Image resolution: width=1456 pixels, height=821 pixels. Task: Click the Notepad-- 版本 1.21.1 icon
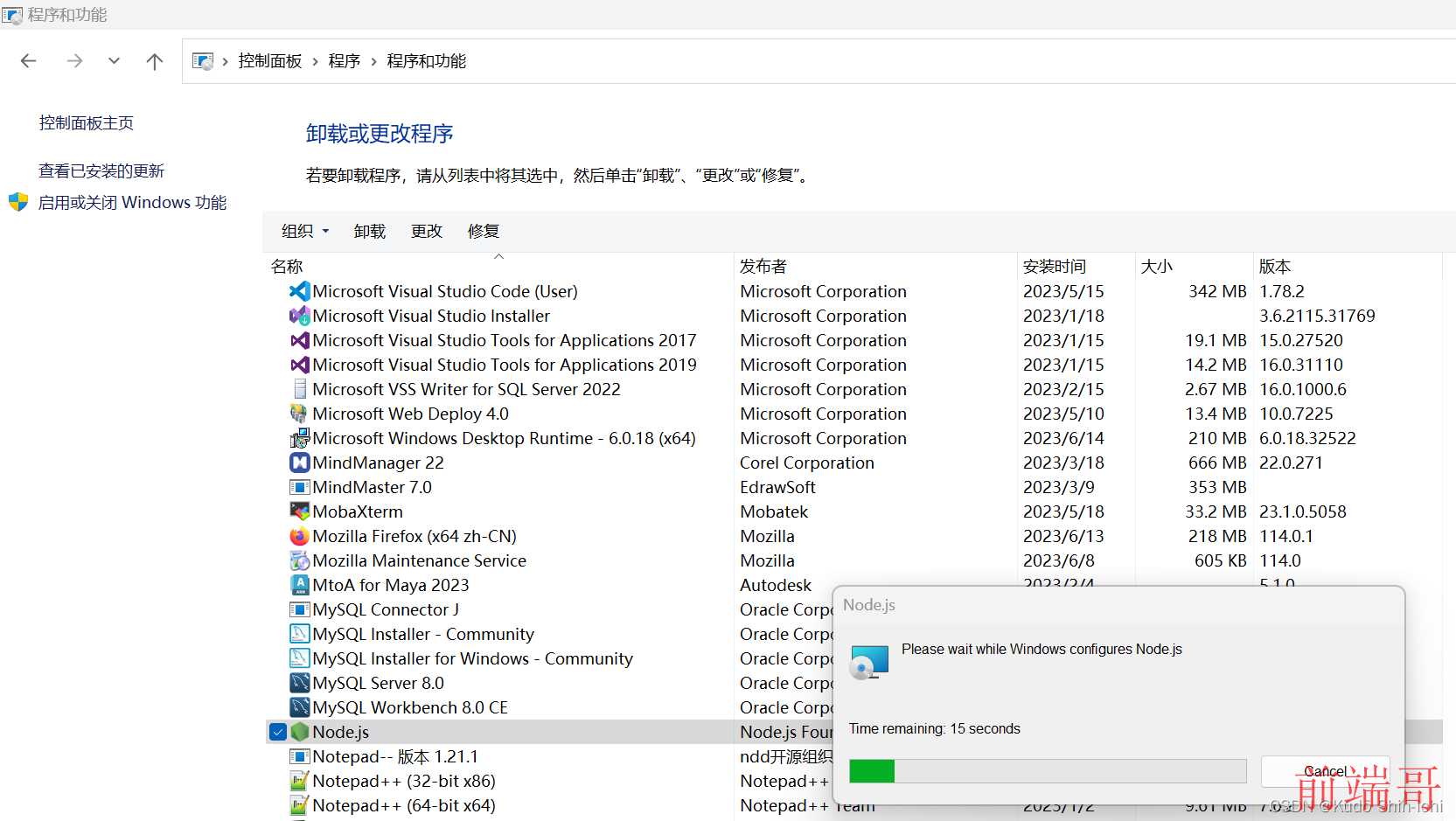click(x=300, y=756)
